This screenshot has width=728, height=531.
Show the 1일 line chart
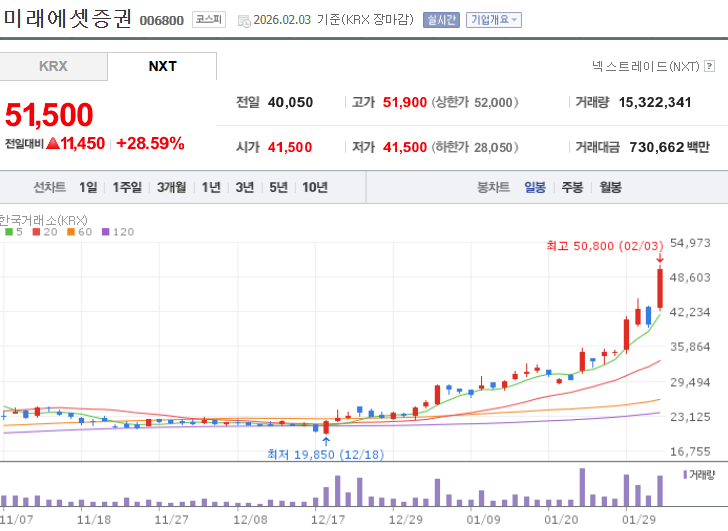click(x=88, y=187)
